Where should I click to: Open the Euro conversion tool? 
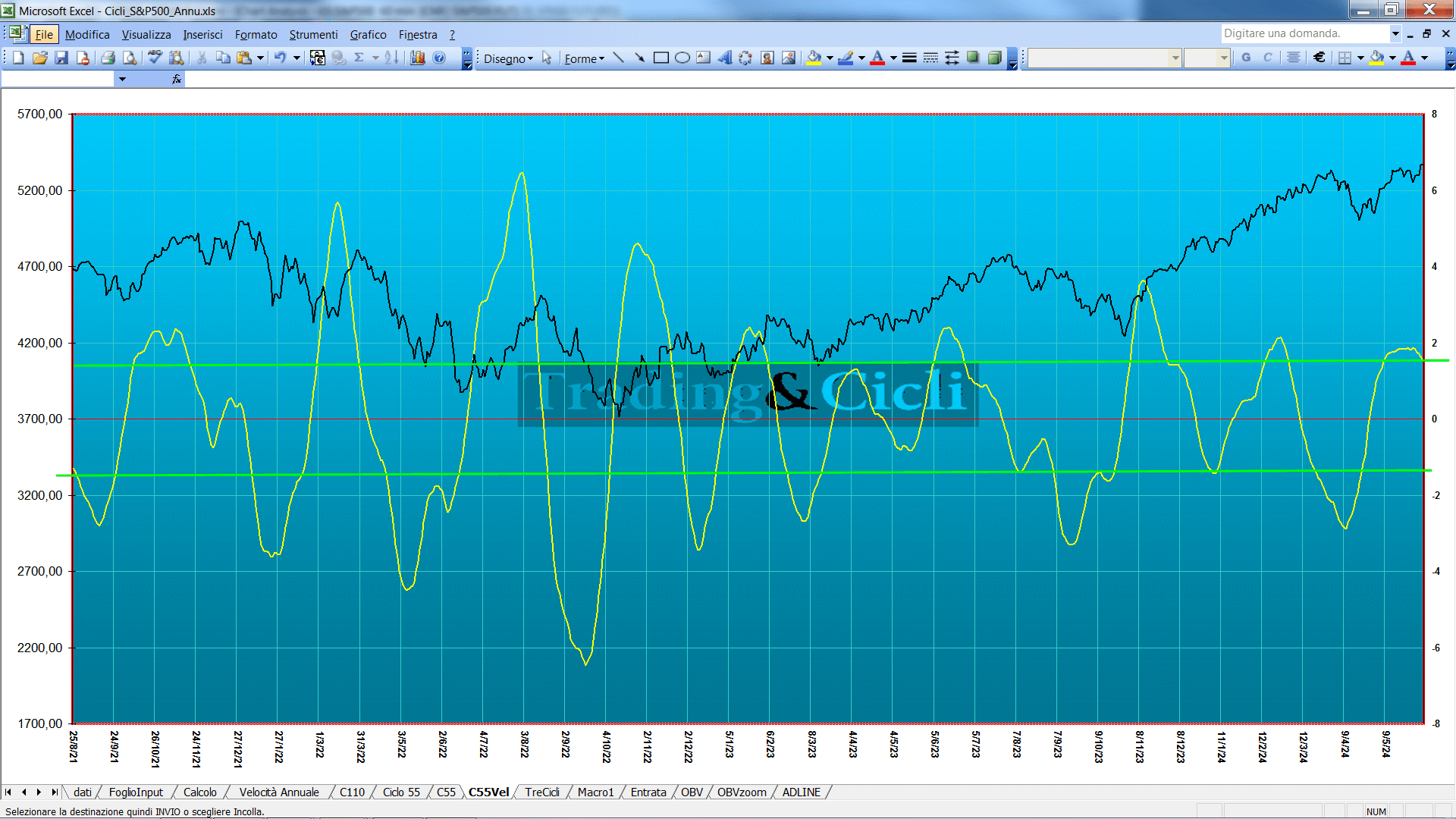[318, 58]
